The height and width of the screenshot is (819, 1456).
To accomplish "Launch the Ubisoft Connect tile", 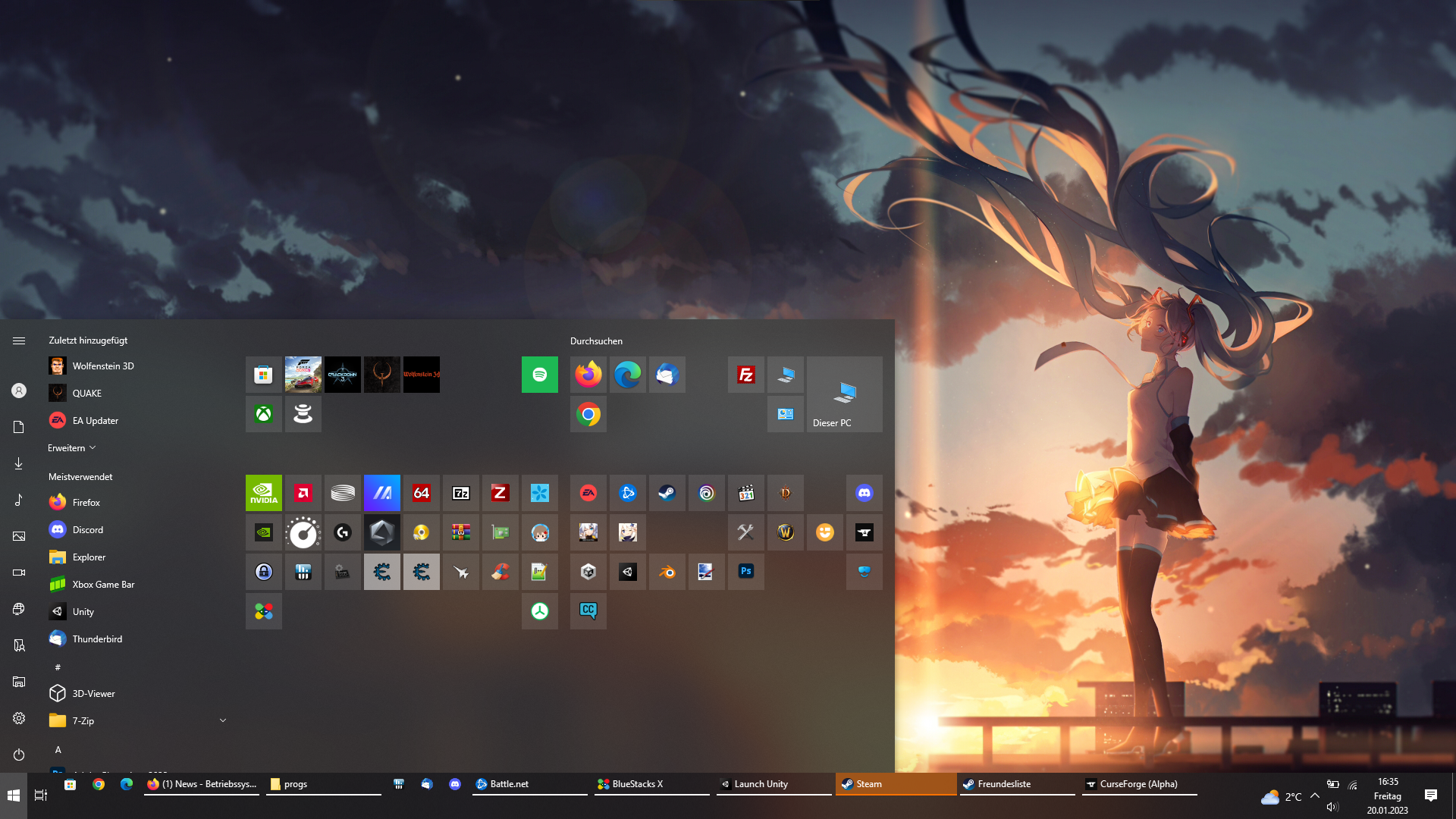I will coord(706,493).
